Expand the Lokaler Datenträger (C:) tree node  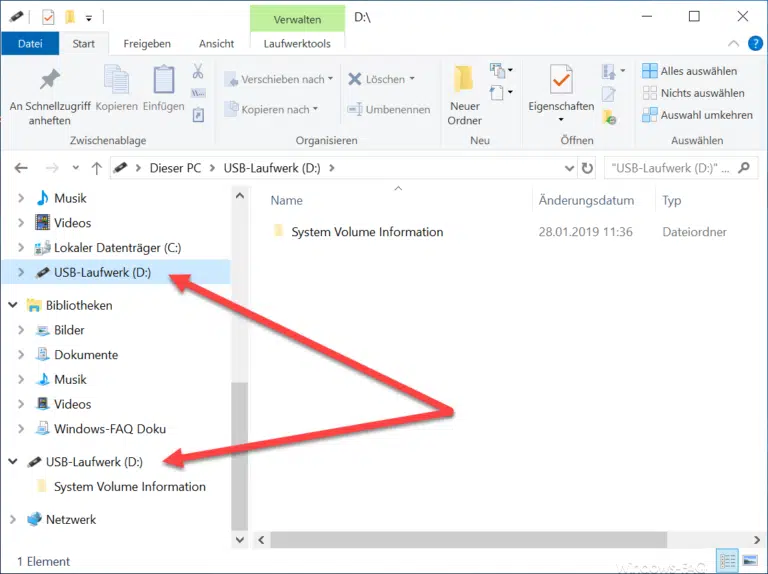pos(21,247)
